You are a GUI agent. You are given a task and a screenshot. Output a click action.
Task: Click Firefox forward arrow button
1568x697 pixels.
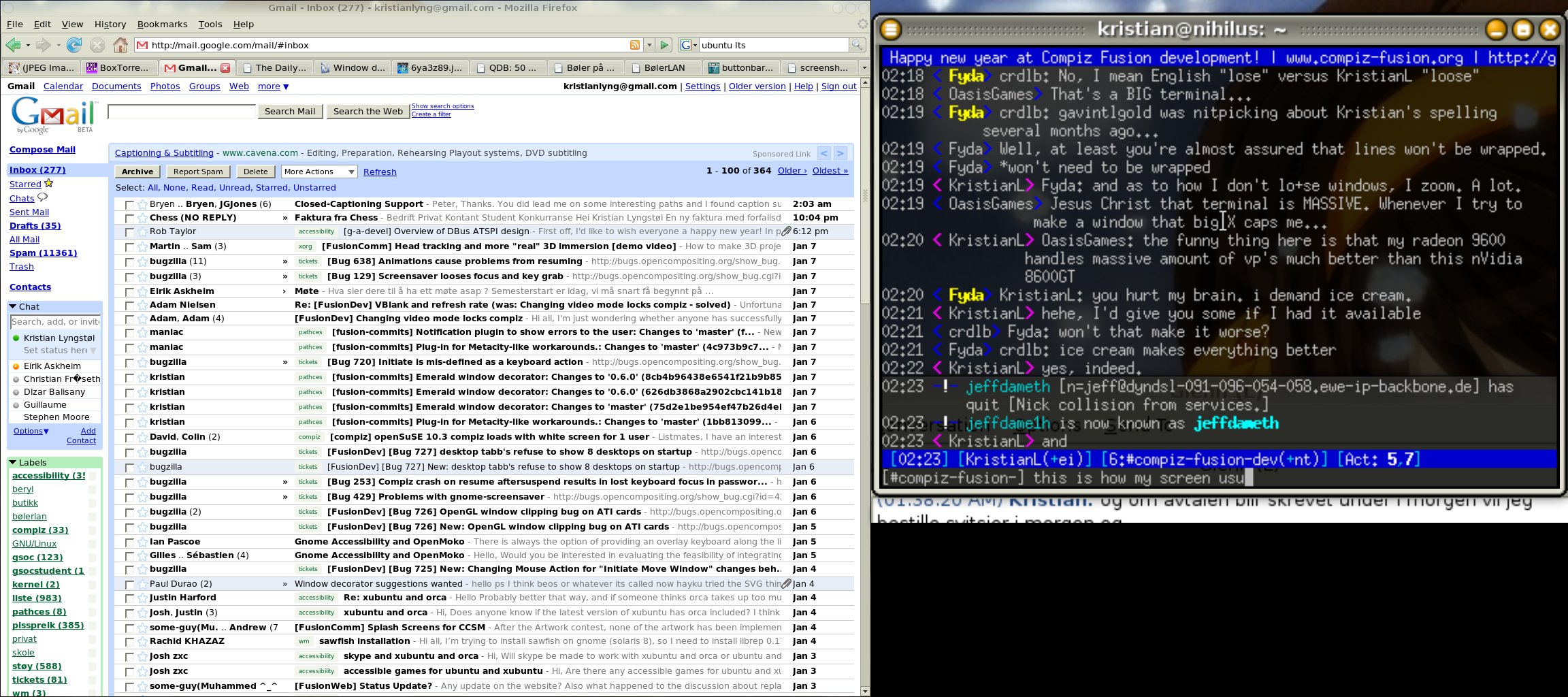pos(43,46)
